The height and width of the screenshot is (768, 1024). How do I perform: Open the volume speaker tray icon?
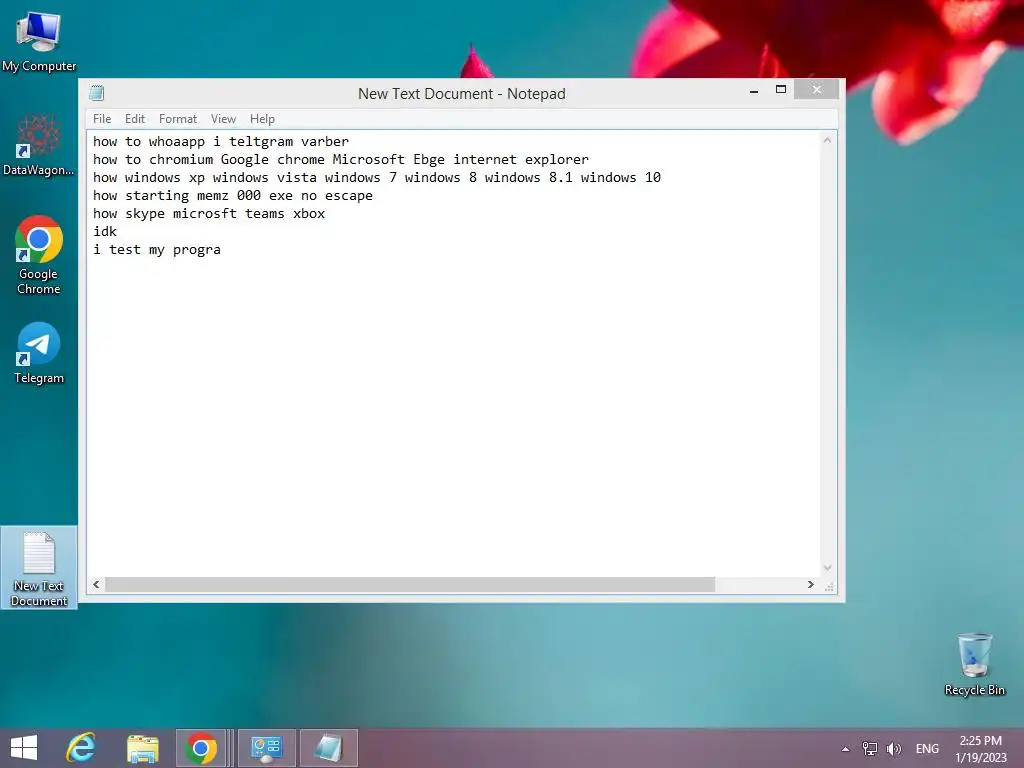(893, 748)
